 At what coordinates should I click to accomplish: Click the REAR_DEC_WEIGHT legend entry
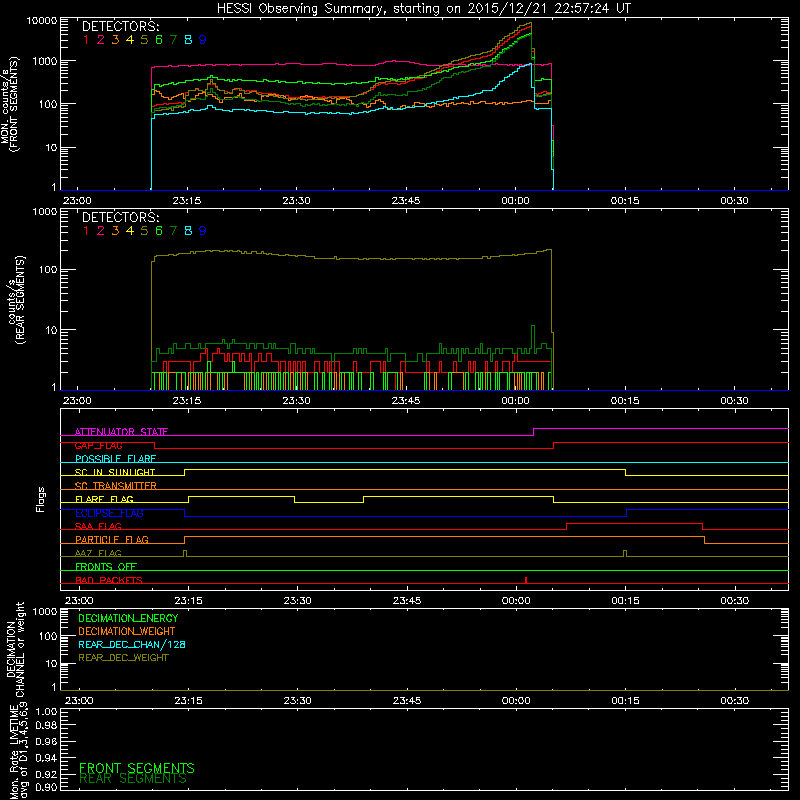coord(123,658)
